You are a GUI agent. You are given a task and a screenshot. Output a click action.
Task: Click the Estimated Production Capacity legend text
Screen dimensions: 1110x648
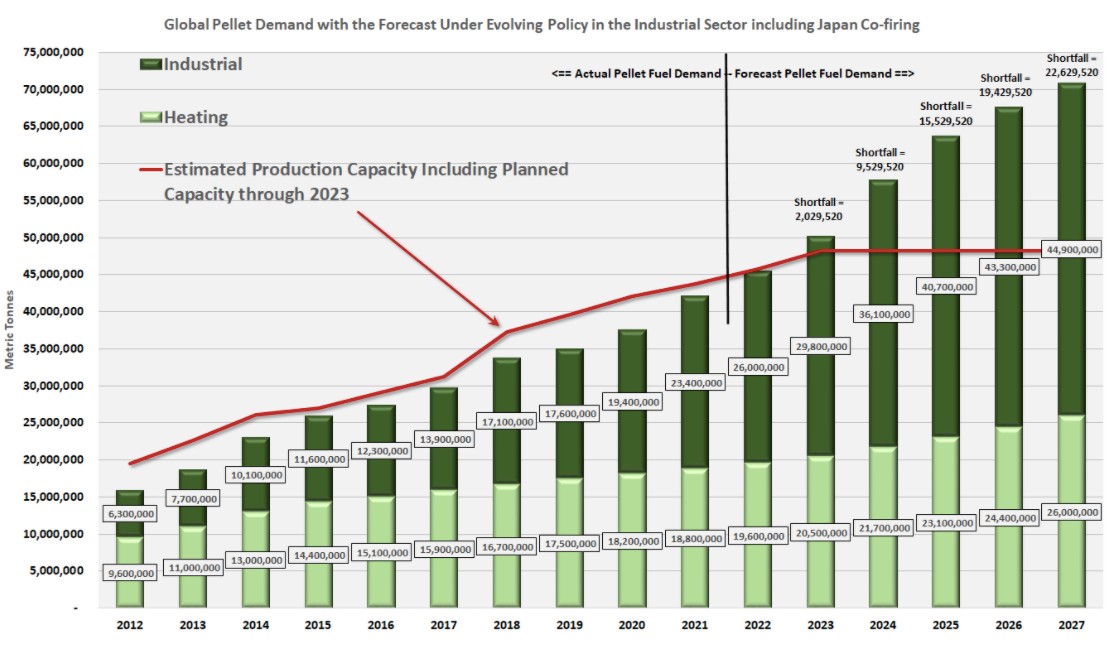366,181
